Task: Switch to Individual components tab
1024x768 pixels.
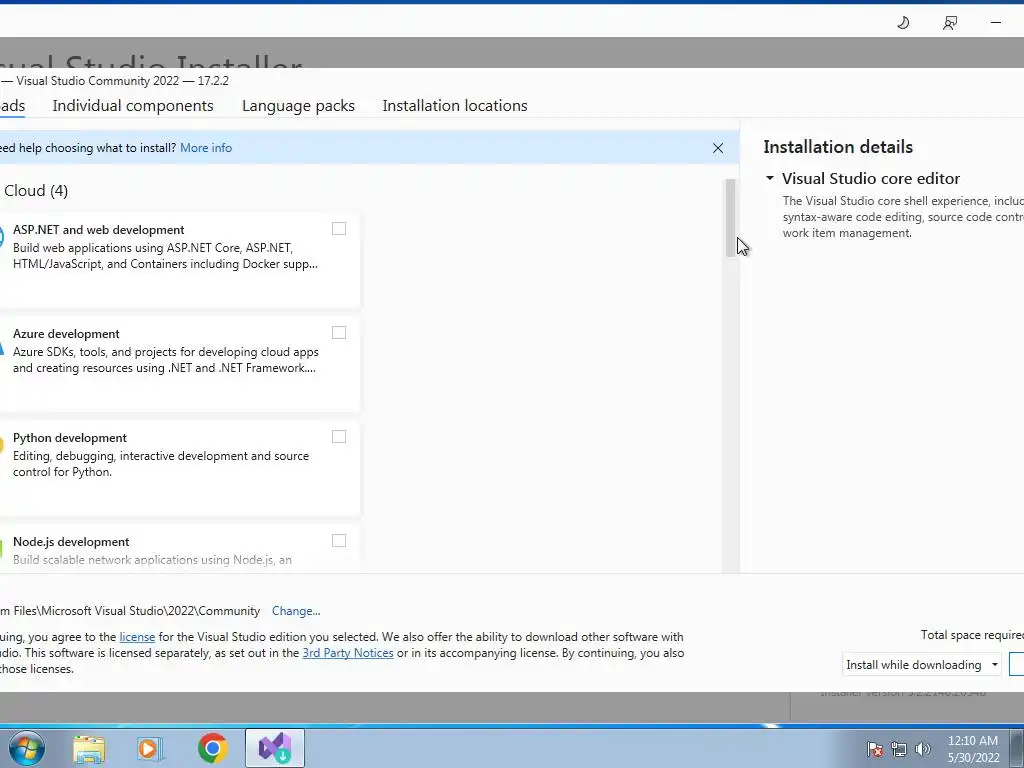Action: 133,106
